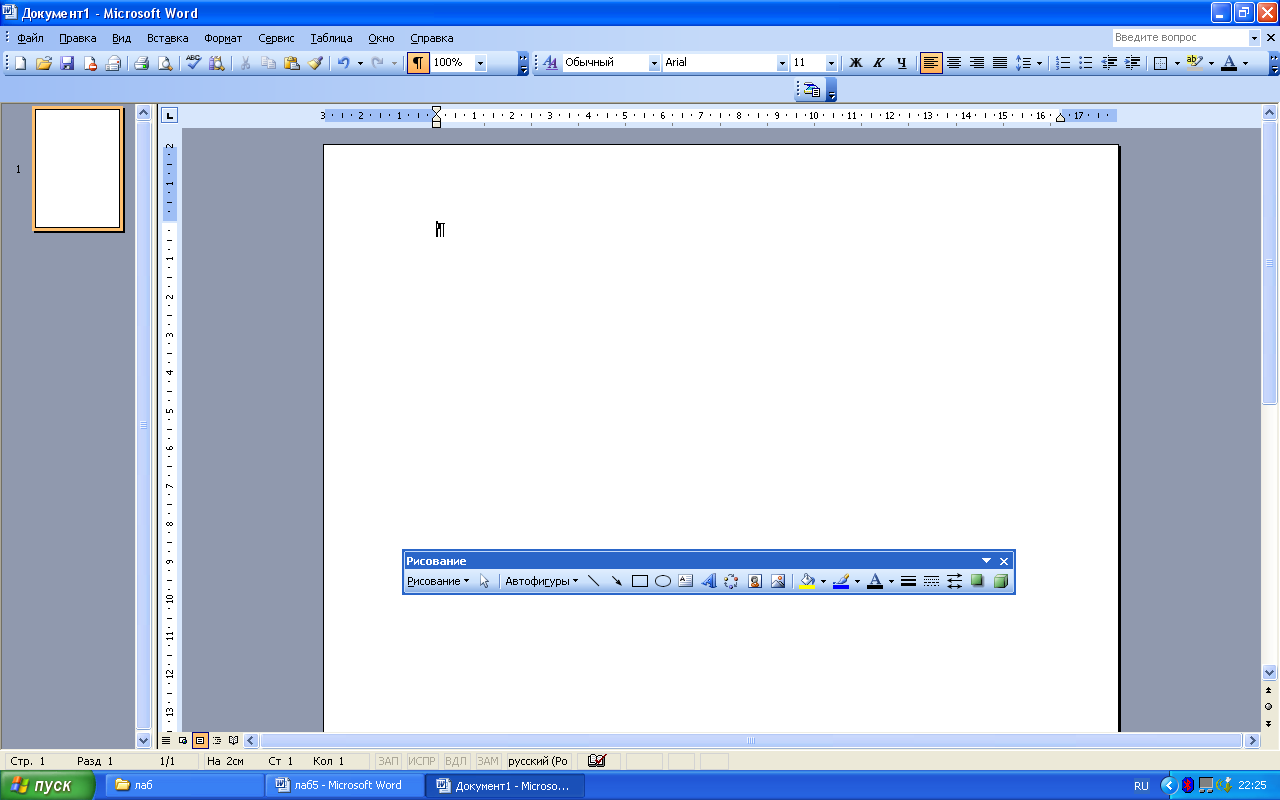Toggle ЗАМ overtype mode in status bar
The height and width of the screenshot is (800, 1280).
487,761
